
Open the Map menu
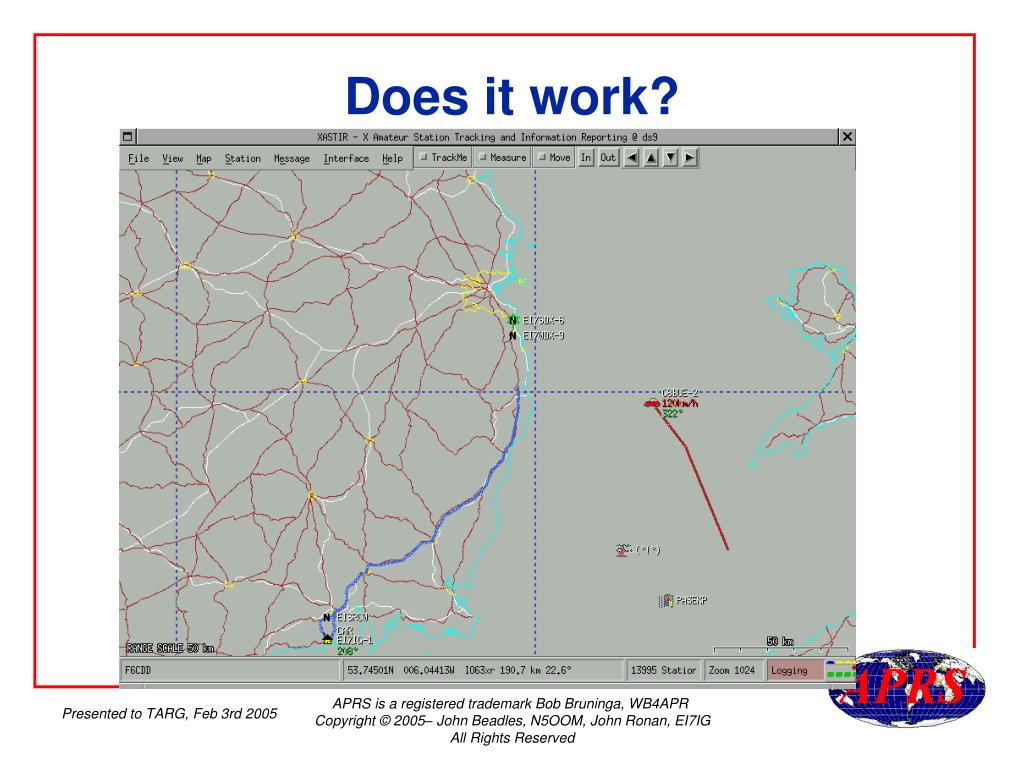(x=204, y=158)
